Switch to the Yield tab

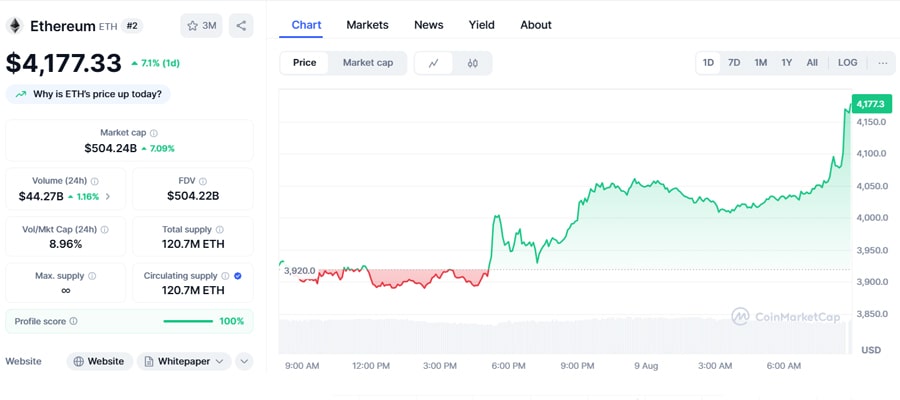coord(482,25)
